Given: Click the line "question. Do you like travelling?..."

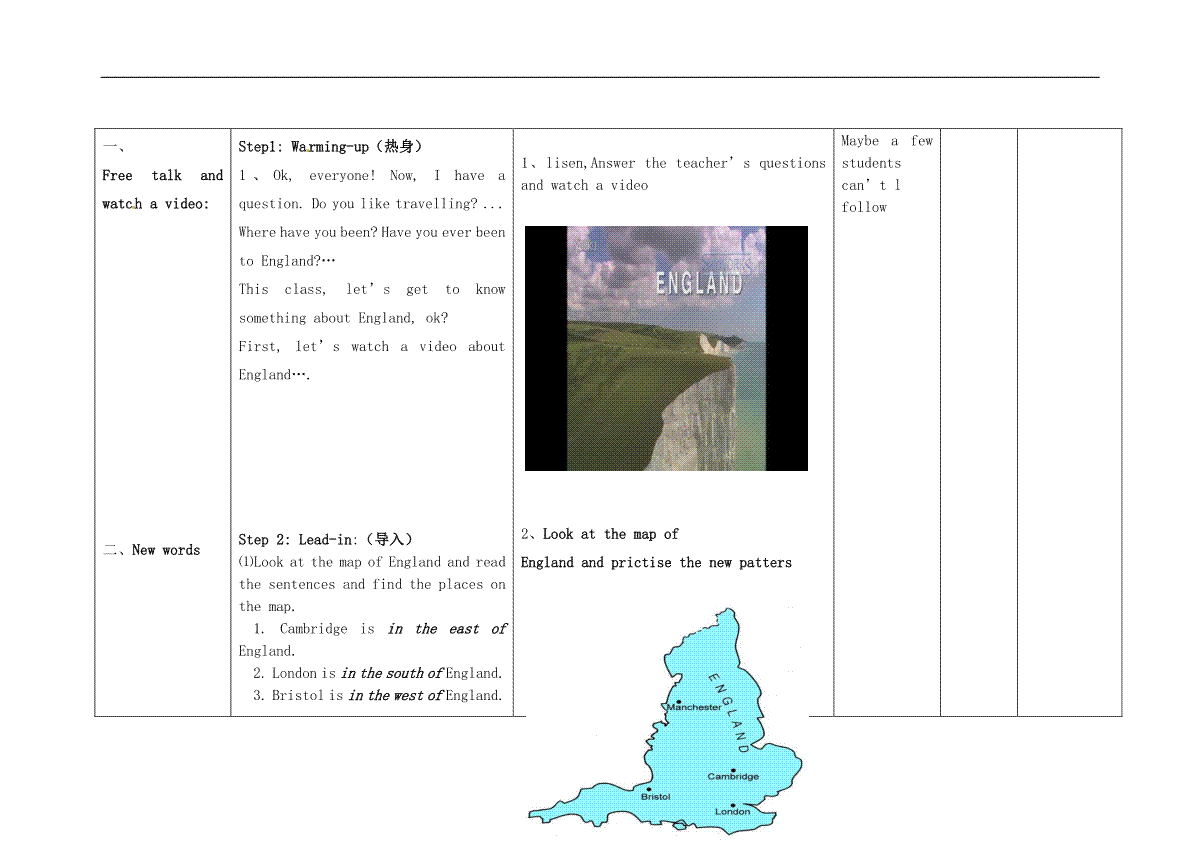Looking at the screenshot, I should [371, 204].
